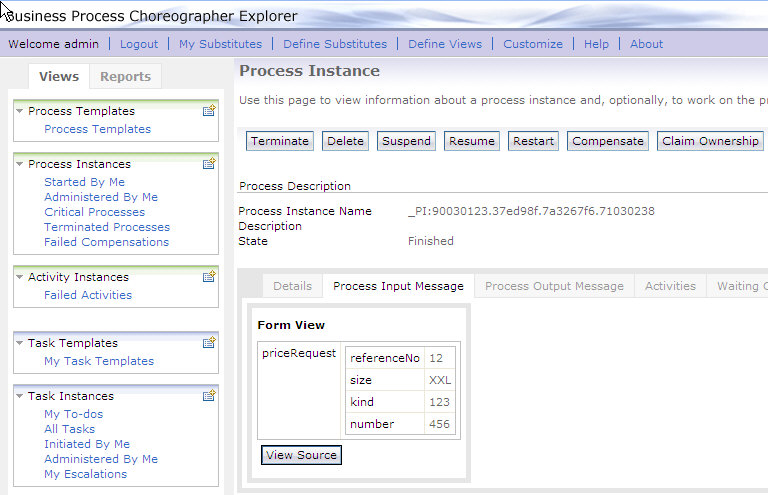Open the Define Substitutes link
This screenshot has height=495, width=768.
coord(335,44)
